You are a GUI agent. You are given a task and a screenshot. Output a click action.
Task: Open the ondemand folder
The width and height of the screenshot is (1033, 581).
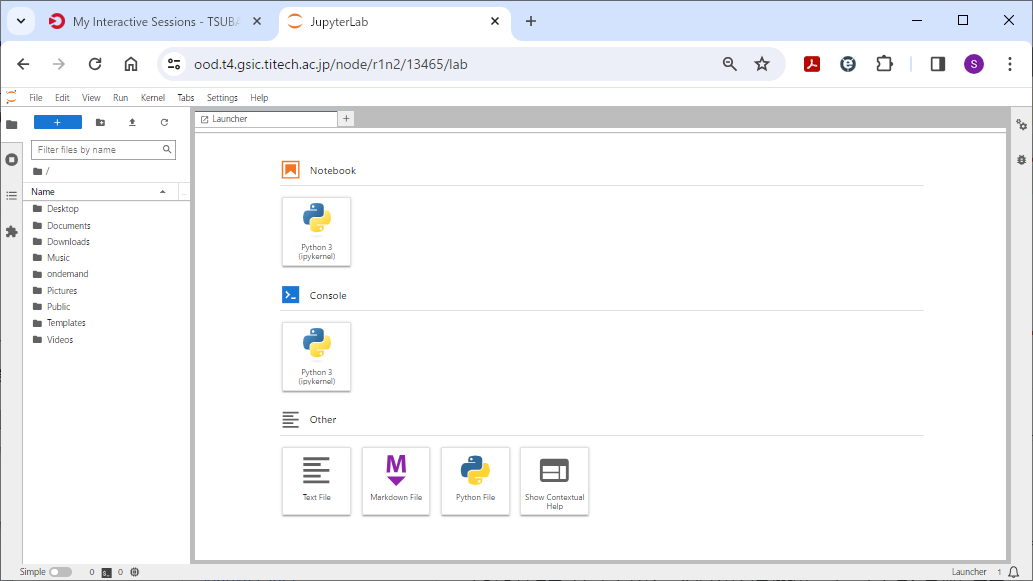(x=67, y=274)
